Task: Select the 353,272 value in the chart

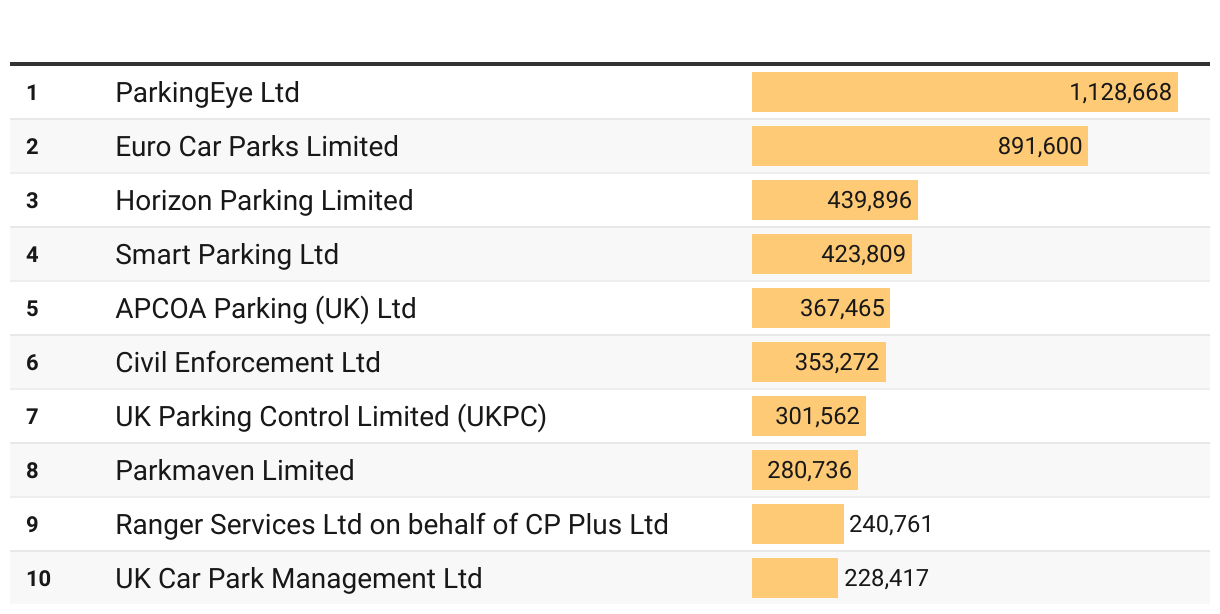Action: pyautogui.click(x=837, y=363)
